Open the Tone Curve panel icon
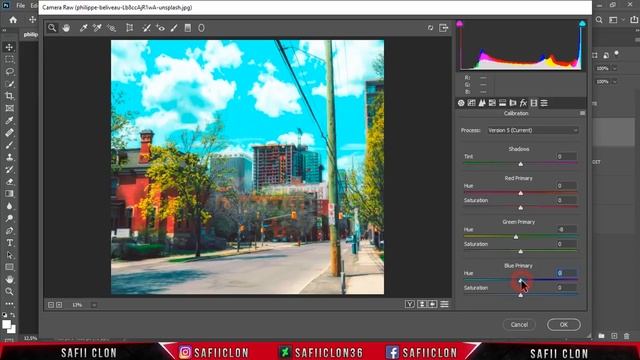The height and width of the screenshot is (360, 640). pos(471,103)
